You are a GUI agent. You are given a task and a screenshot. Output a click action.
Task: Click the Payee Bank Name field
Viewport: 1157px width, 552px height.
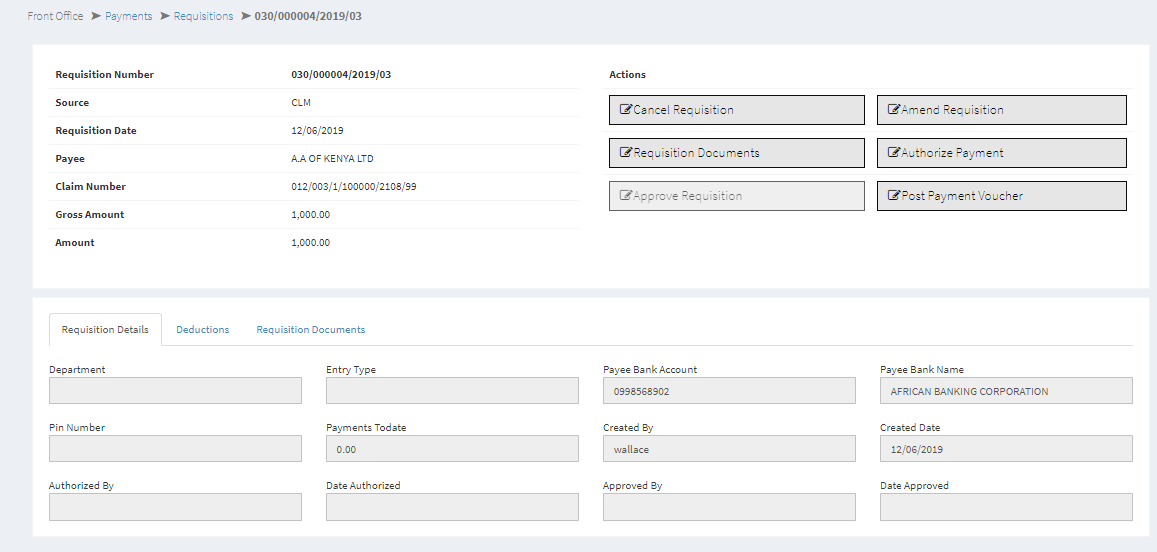coord(1006,391)
